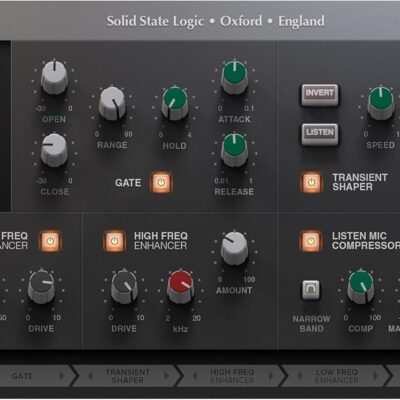Click the green ATTACK knob

coord(235,77)
